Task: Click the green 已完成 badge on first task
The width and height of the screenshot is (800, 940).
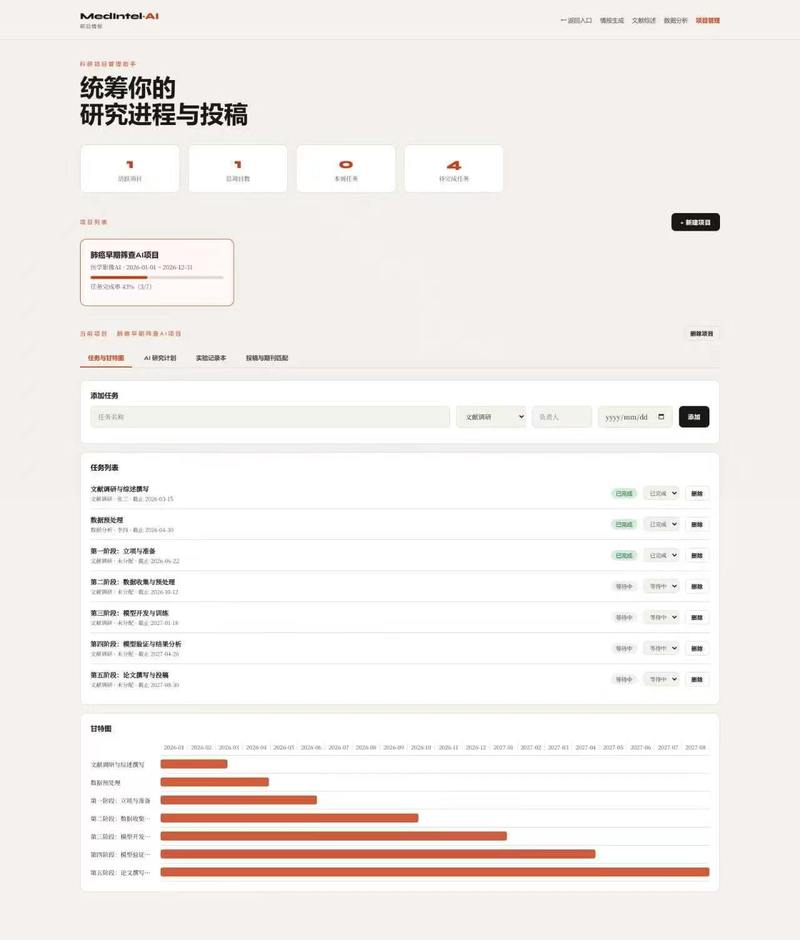Action: tap(624, 493)
